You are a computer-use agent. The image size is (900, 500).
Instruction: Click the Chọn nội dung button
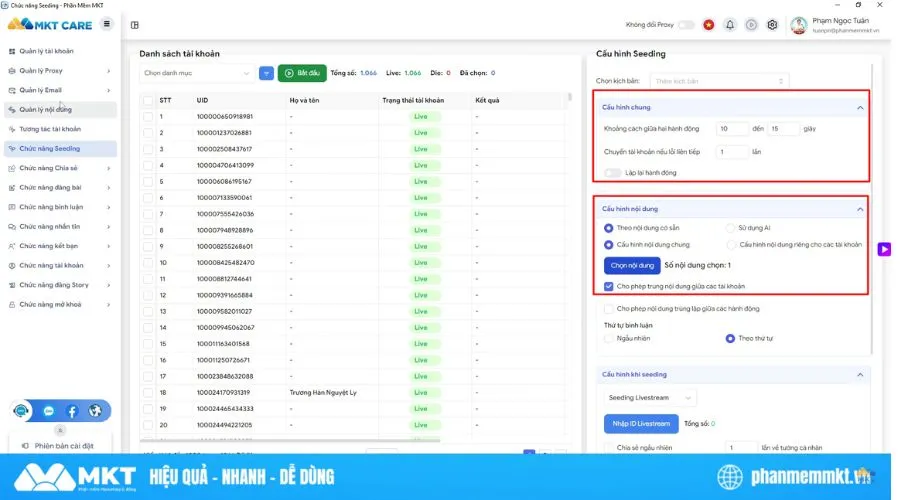tap(632, 265)
